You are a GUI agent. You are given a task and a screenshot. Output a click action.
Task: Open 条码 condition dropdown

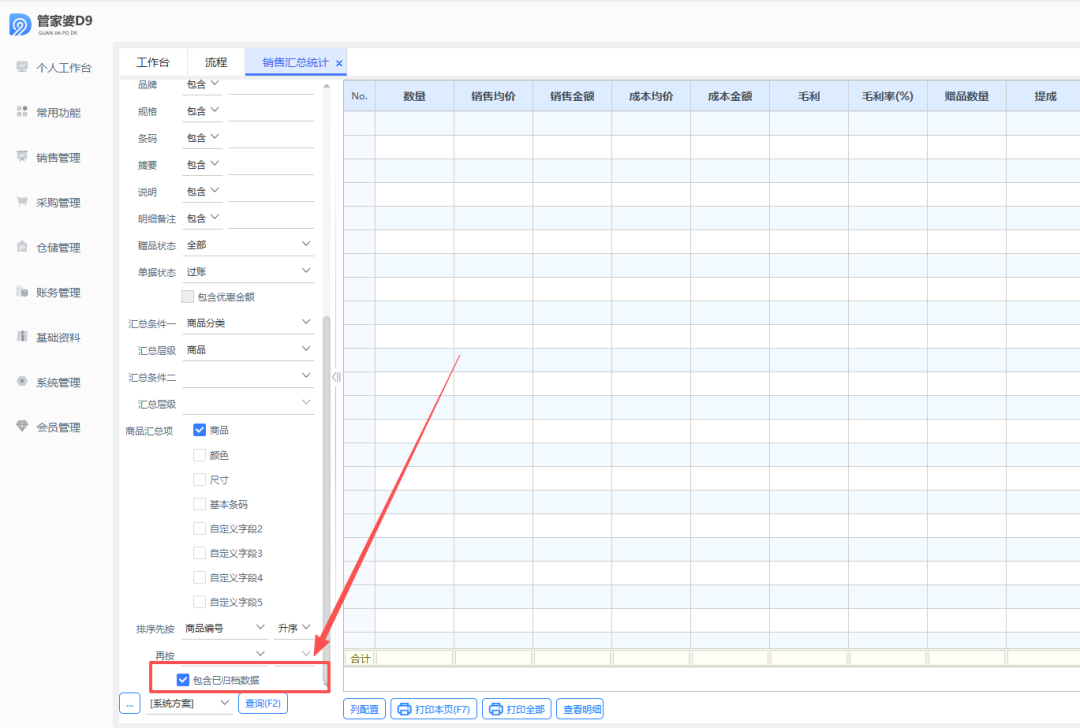tap(202, 138)
